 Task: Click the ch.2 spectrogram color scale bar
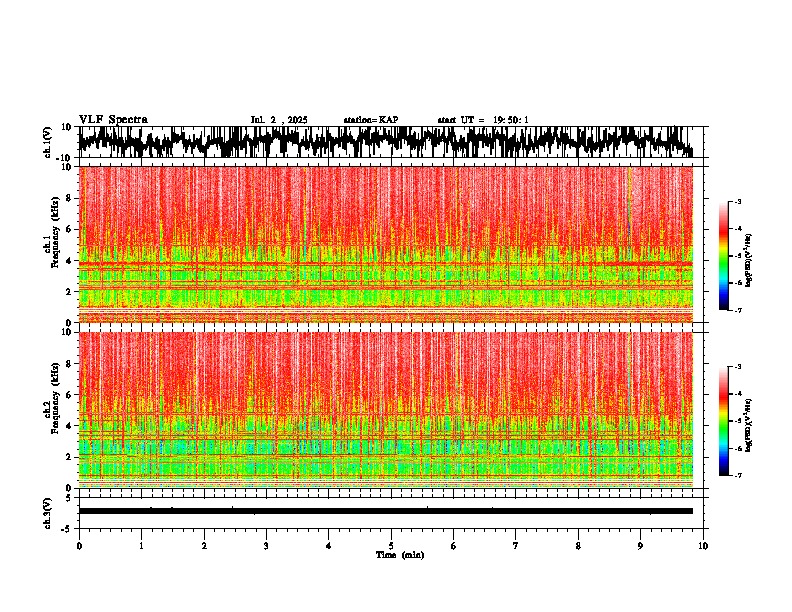(724, 421)
